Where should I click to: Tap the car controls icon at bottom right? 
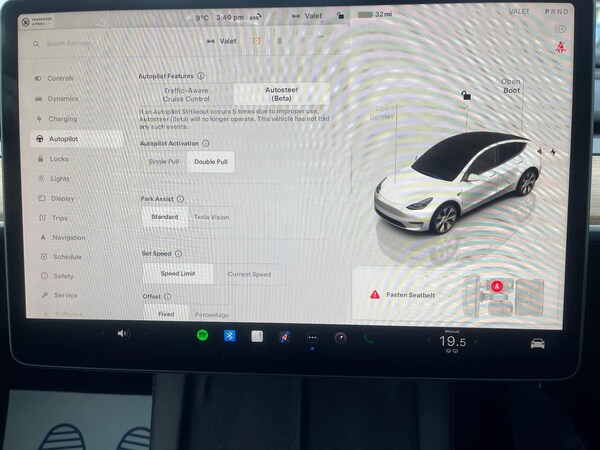(x=537, y=343)
